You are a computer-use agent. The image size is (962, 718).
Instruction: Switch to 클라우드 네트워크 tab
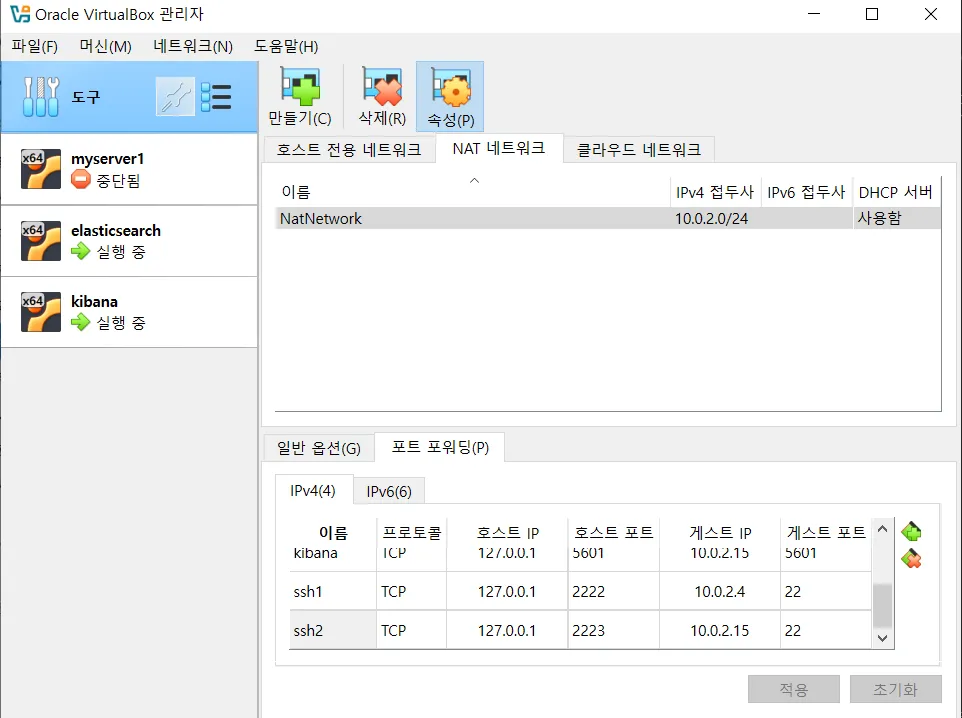639,149
